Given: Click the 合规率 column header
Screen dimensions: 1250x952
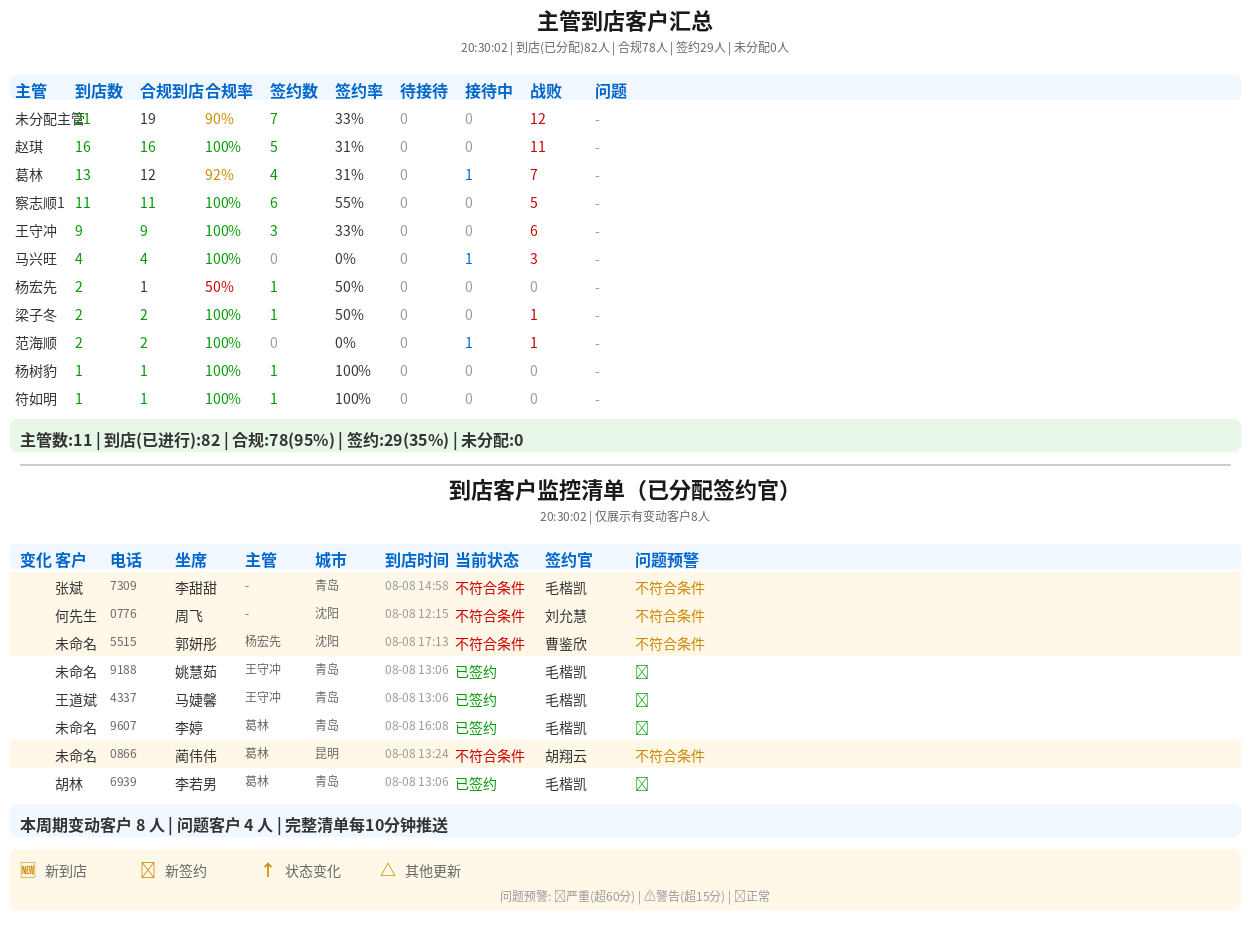Looking at the screenshot, I should [229, 91].
